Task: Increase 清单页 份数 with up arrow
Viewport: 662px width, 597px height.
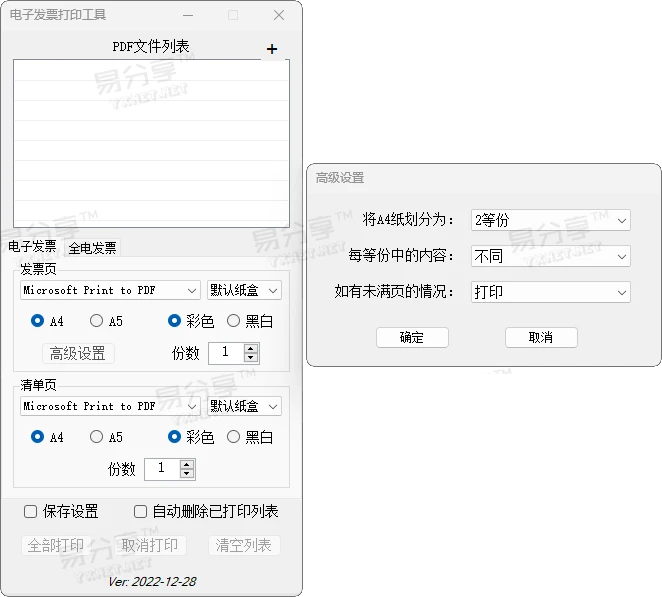Action: coord(187,465)
